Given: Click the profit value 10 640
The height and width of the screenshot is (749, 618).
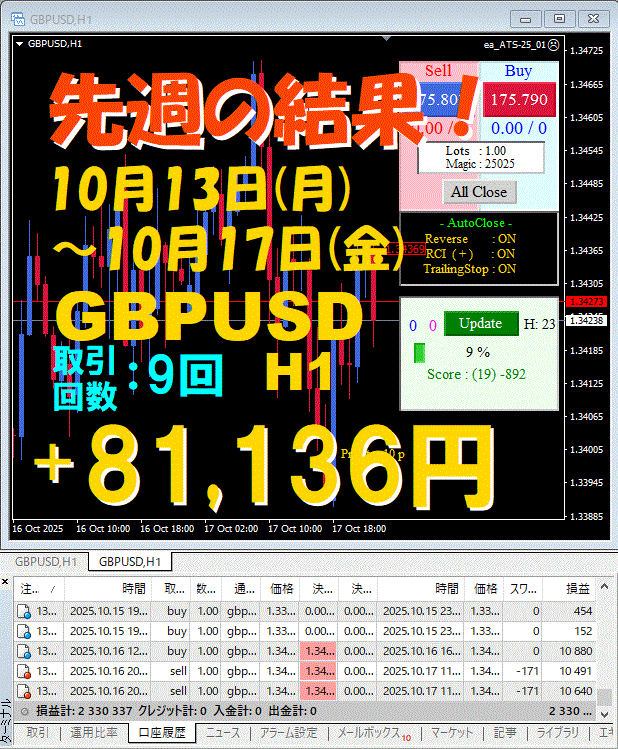Looking at the screenshot, I should [575, 692].
